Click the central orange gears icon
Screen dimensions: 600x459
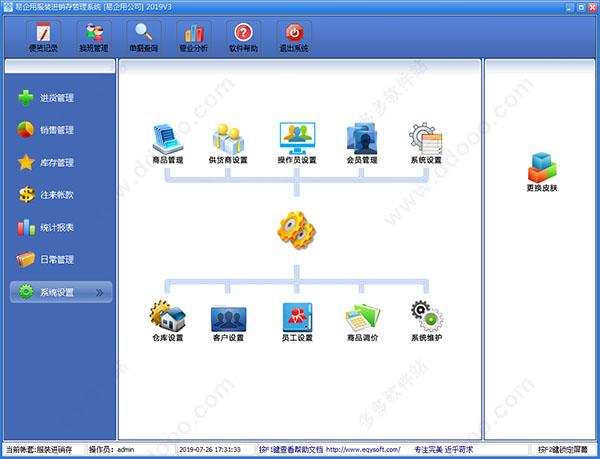coord(296,230)
